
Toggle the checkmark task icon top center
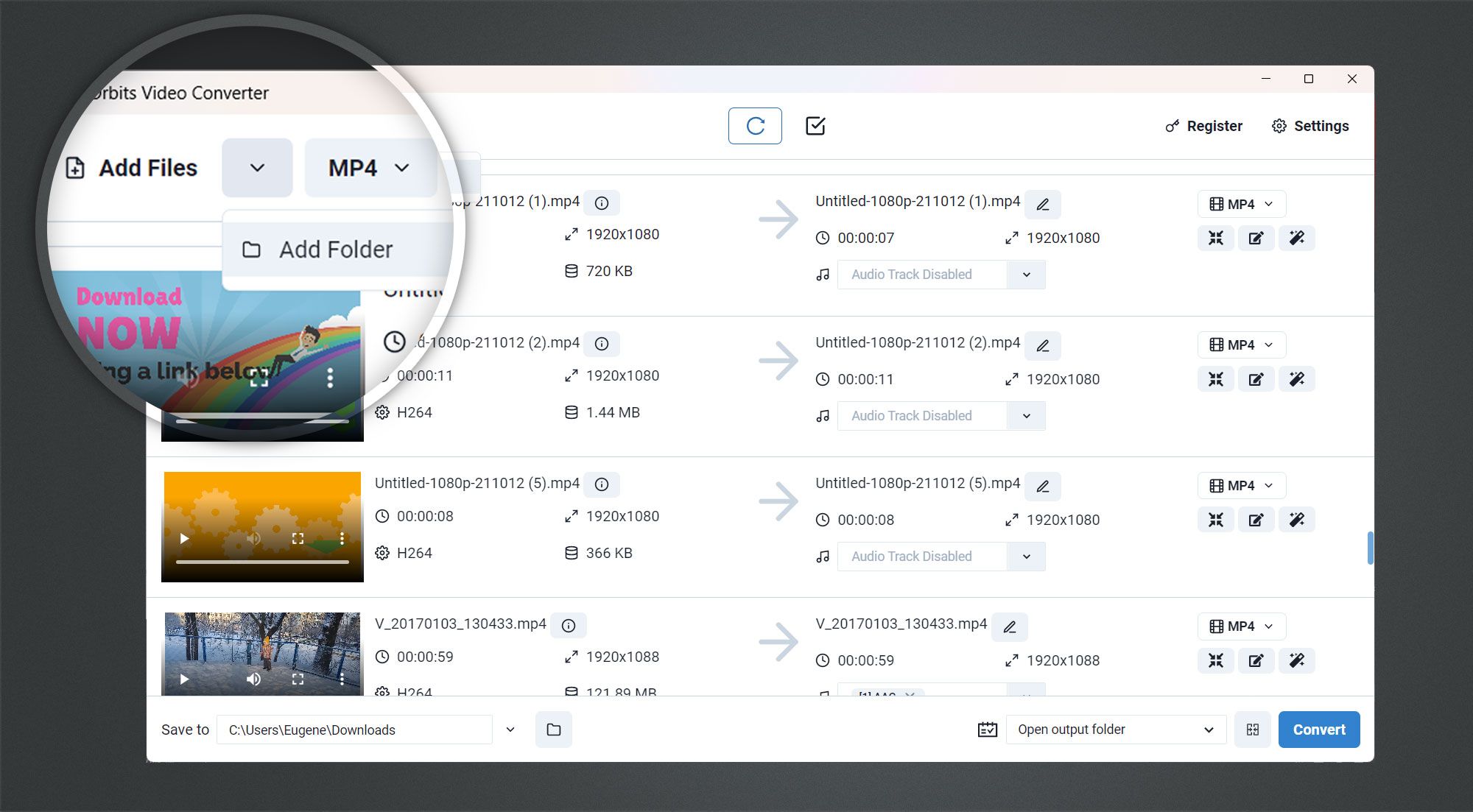[x=816, y=125]
